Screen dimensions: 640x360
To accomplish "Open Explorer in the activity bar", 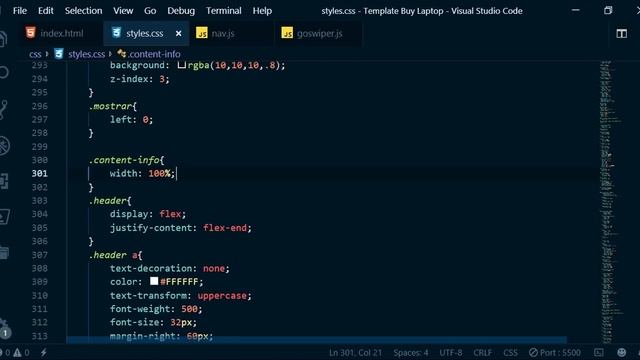I will [3, 39].
